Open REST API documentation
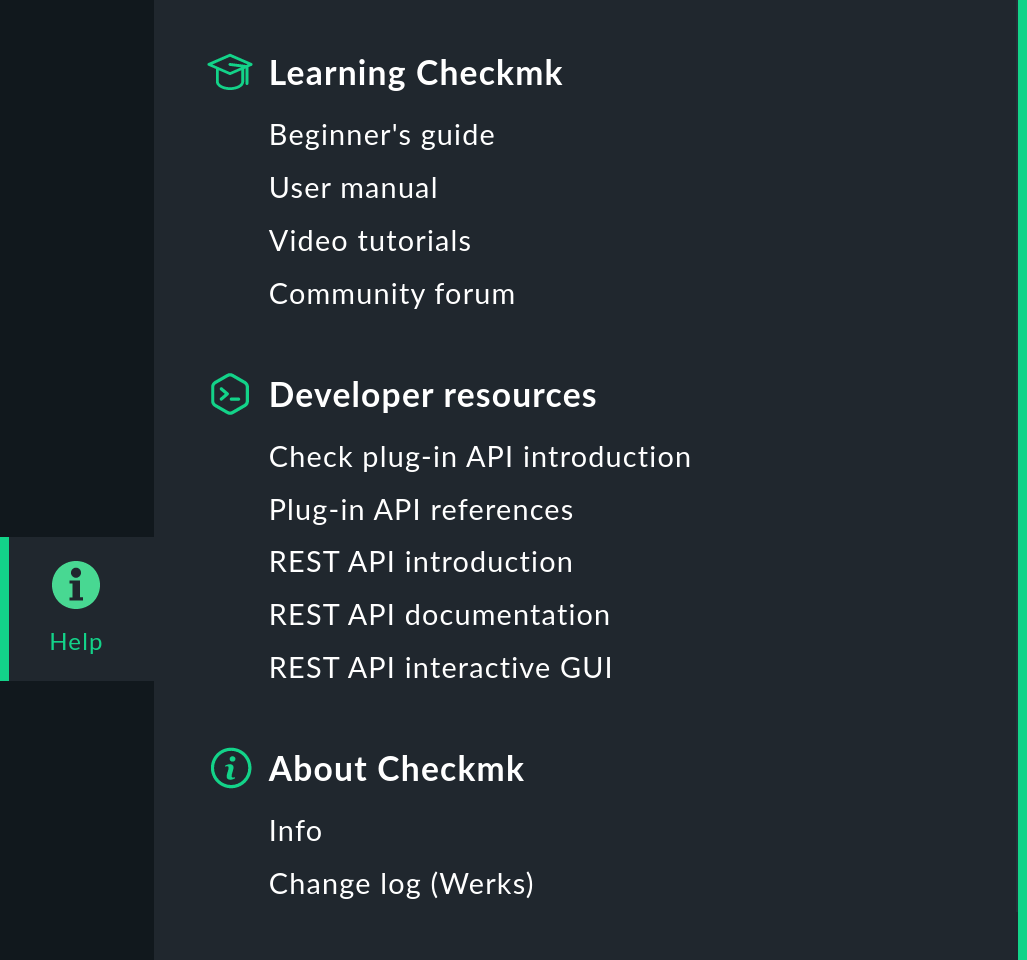The height and width of the screenshot is (960, 1027). [439, 615]
